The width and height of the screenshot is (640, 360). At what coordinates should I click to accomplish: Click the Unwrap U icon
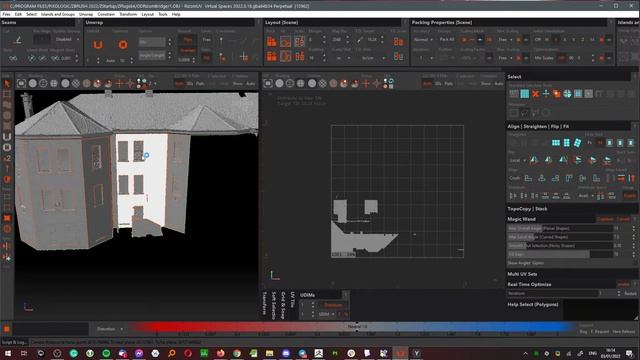[98, 44]
